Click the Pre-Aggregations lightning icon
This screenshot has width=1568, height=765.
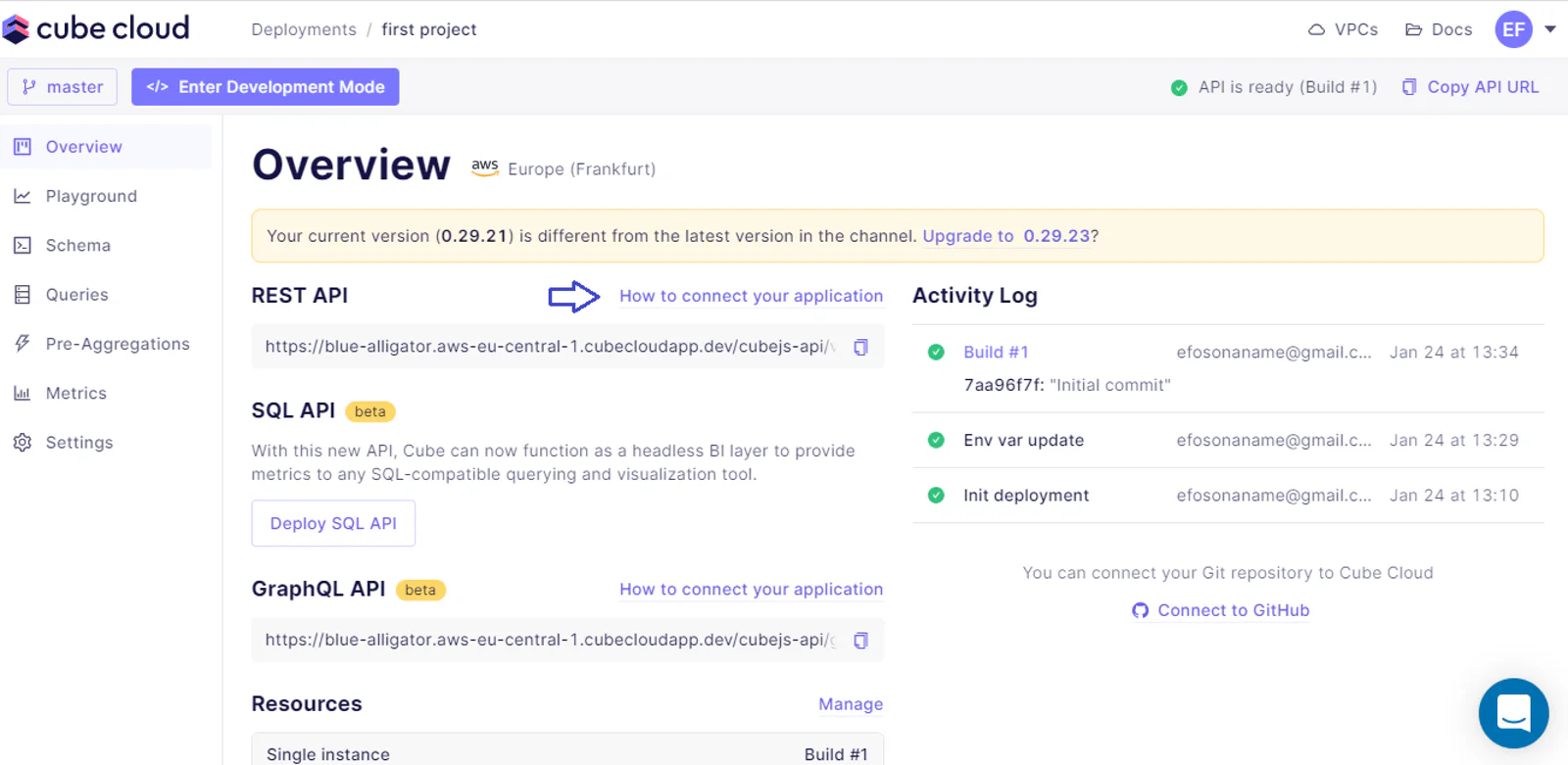(x=23, y=344)
